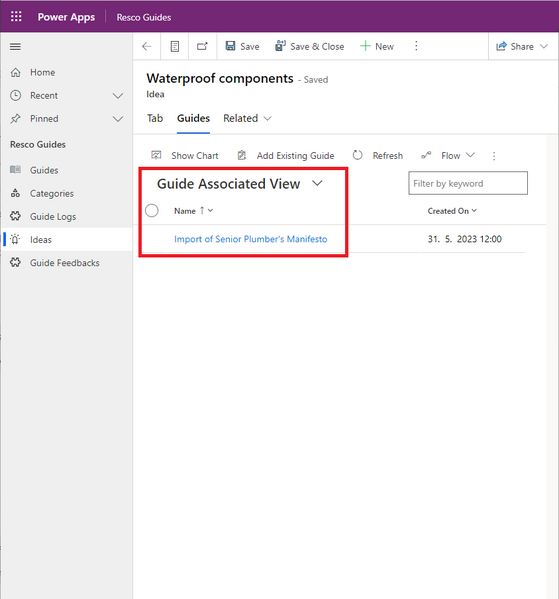Click Power Apps in header

pos(66,17)
